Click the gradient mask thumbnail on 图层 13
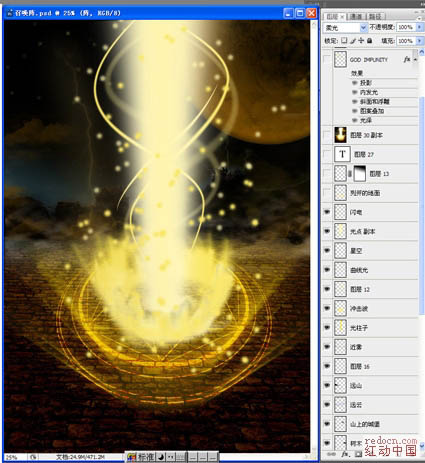The image size is (425, 463). coord(359,174)
